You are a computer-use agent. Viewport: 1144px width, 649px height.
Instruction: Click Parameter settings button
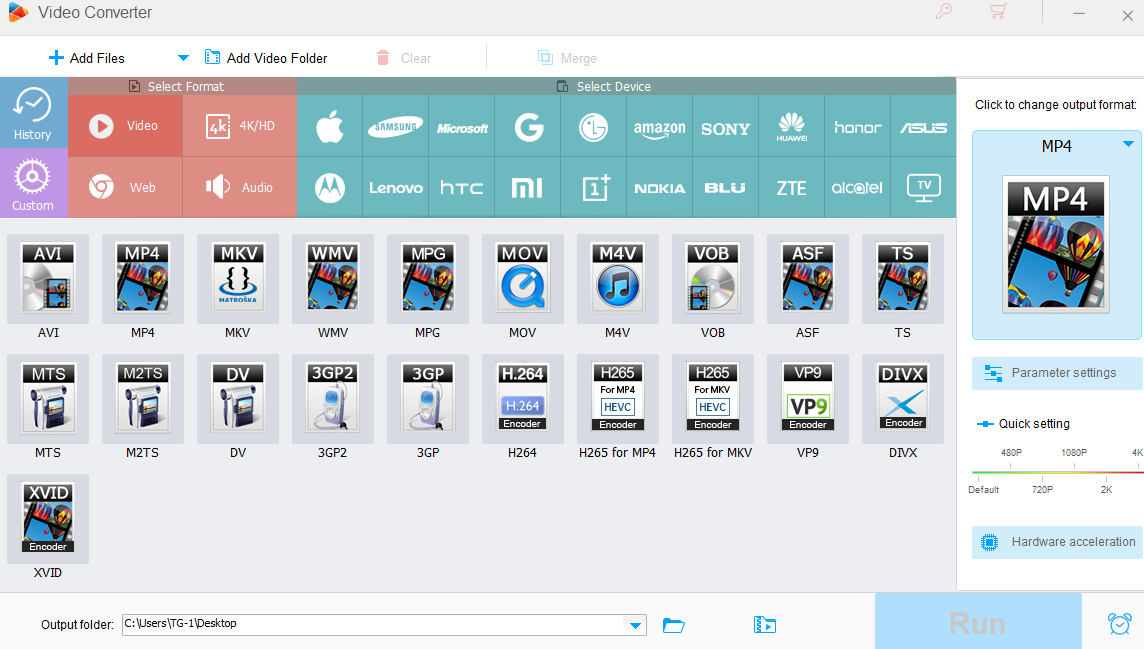point(1056,373)
